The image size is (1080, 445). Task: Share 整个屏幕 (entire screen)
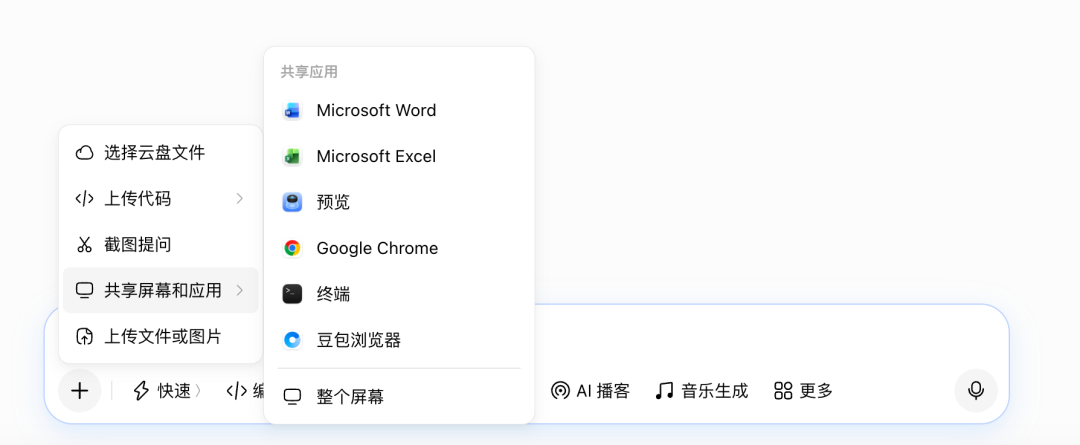click(399, 397)
